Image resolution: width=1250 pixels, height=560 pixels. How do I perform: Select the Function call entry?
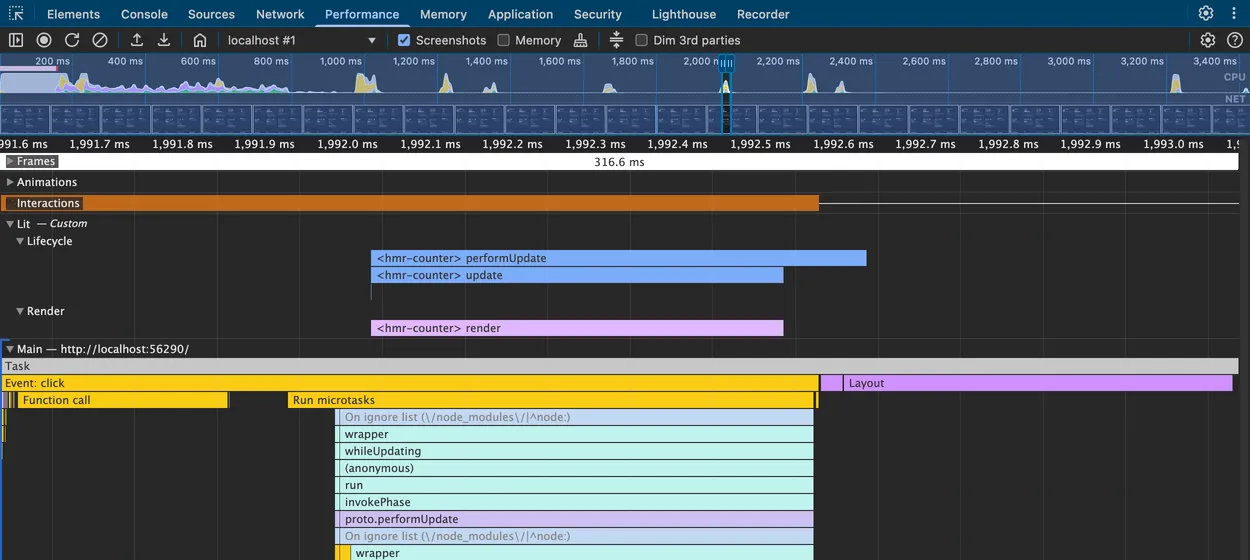click(x=123, y=400)
